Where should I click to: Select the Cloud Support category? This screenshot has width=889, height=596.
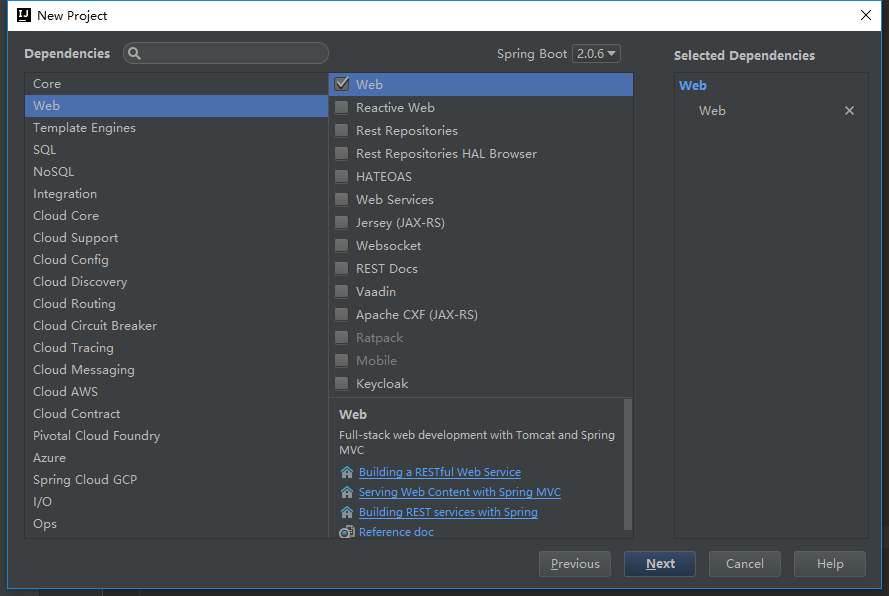tap(176, 238)
